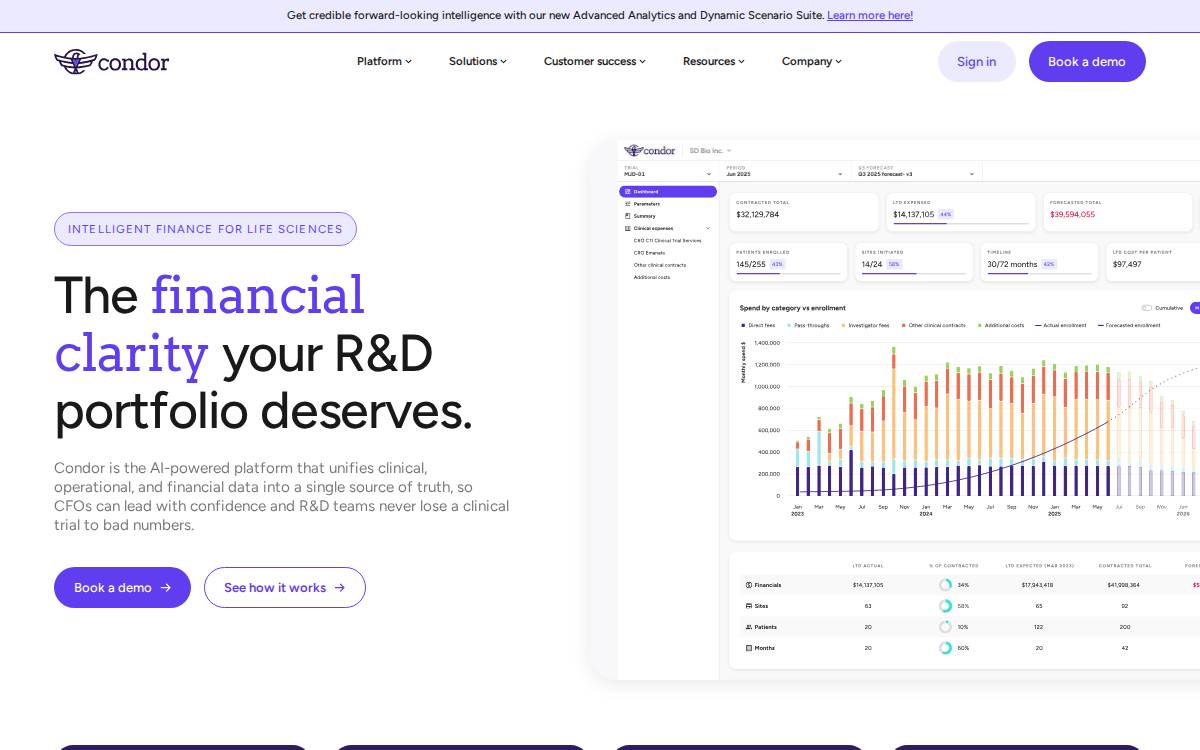Open the Company dropdown menu
Image resolution: width=1200 pixels, height=750 pixels.
click(x=812, y=61)
